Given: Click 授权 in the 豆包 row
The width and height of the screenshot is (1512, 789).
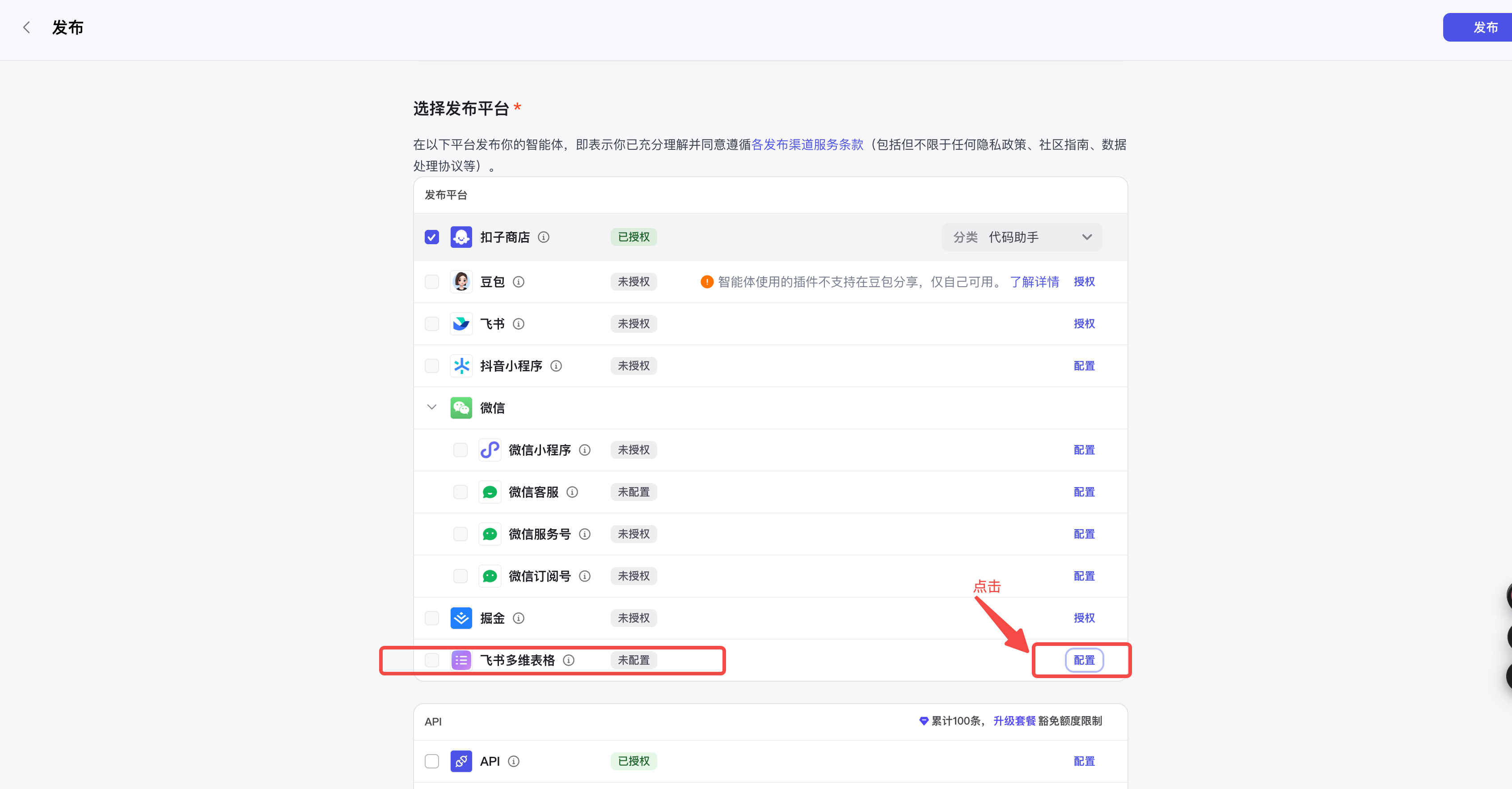Looking at the screenshot, I should [1084, 282].
